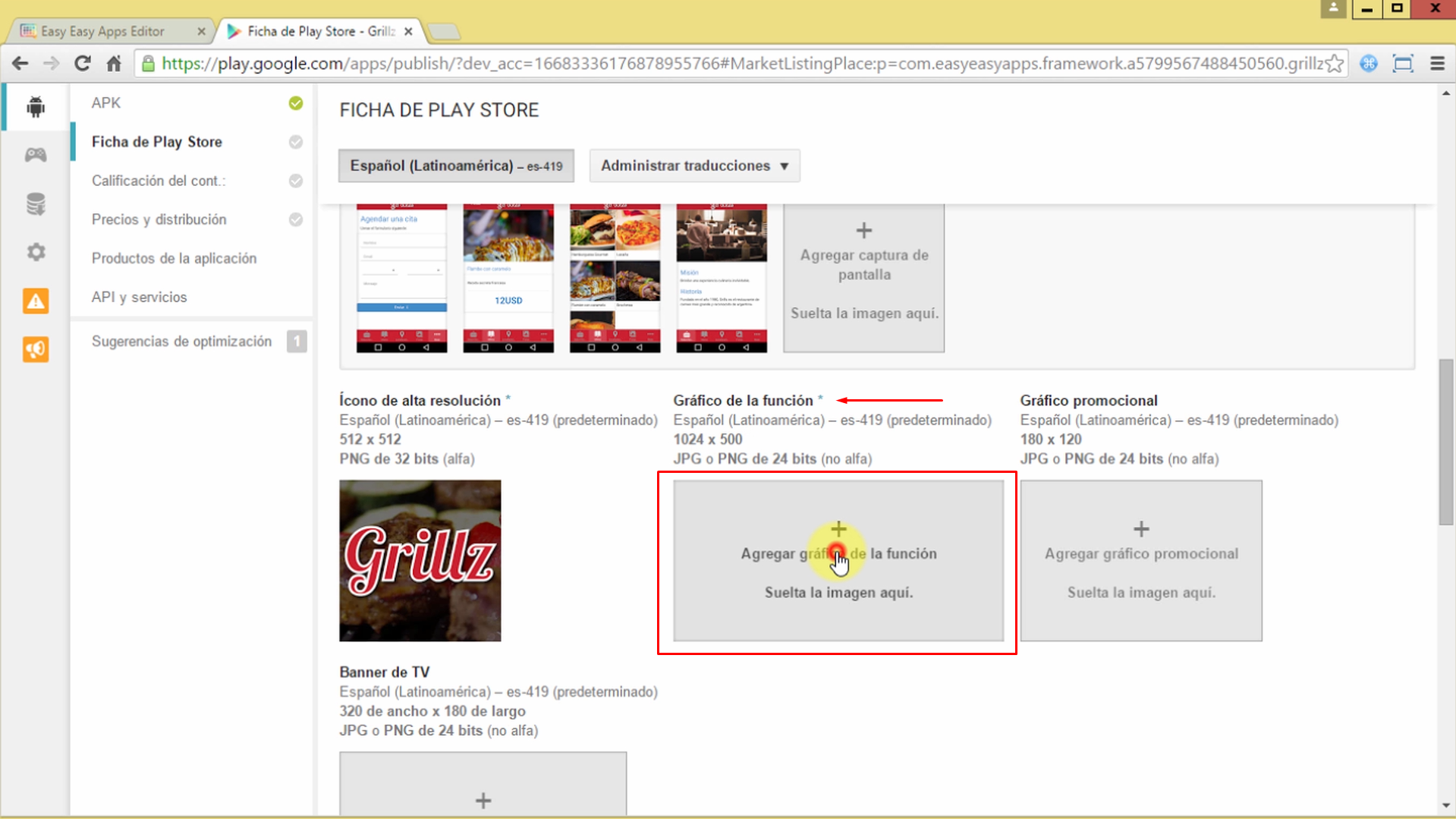View alerts via the orange warning triangle
This screenshot has height=819, width=1456.
35,301
